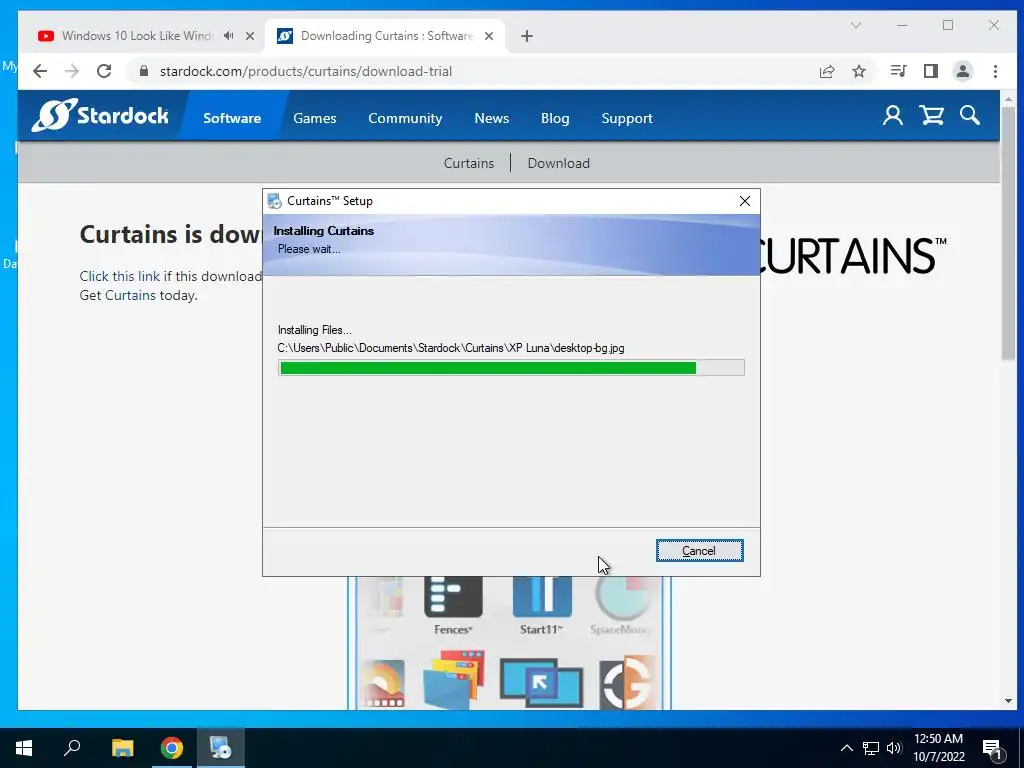Viewport: 1024px width, 768px height.
Task: Click the Curtains installer taskbar icon
Action: [x=220, y=748]
